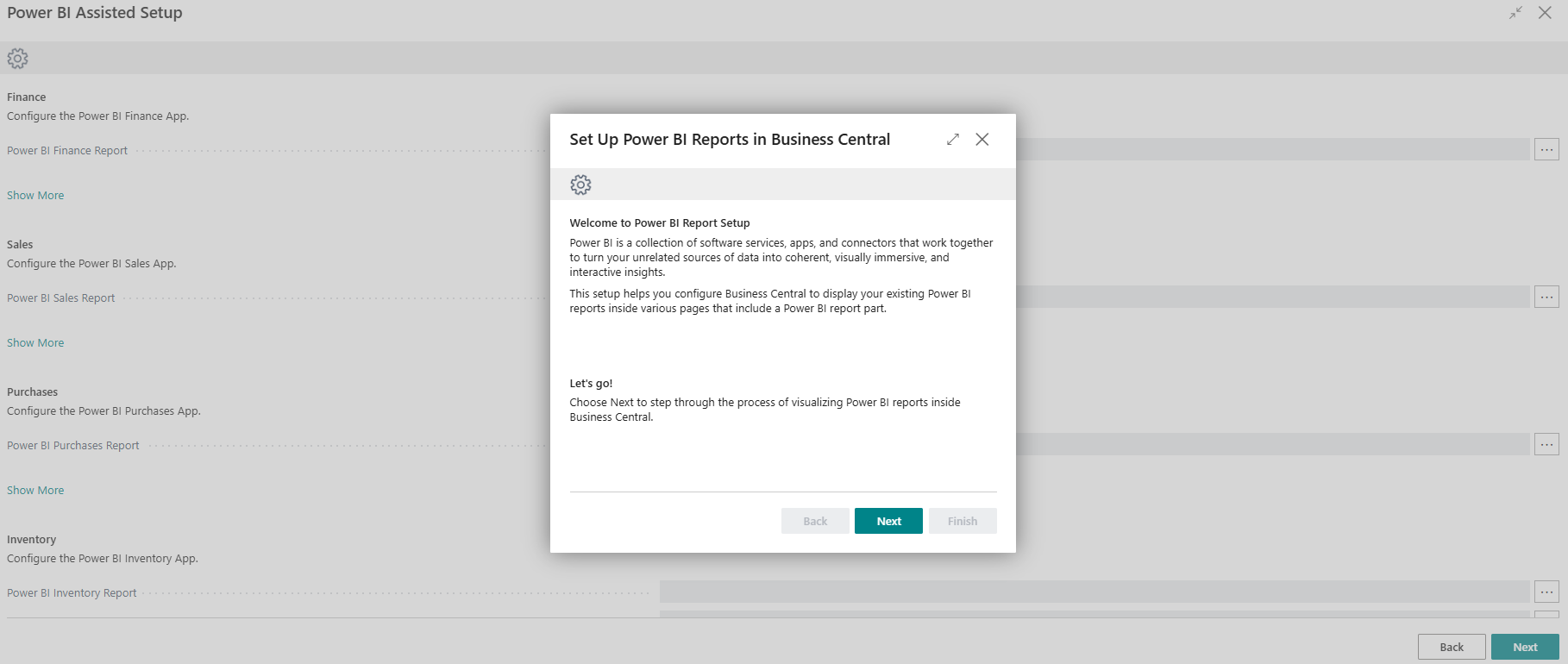
Task: Click 'Configure the Power BI Finance App.' text
Action: click(98, 116)
